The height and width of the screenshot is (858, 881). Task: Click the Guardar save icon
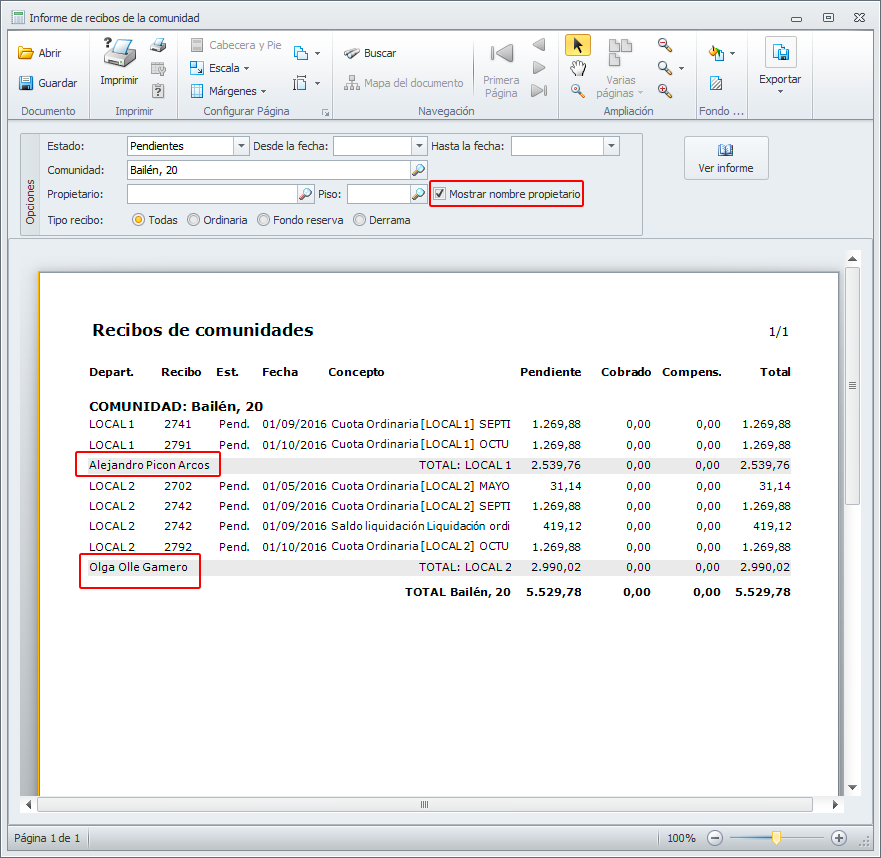click(26, 83)
